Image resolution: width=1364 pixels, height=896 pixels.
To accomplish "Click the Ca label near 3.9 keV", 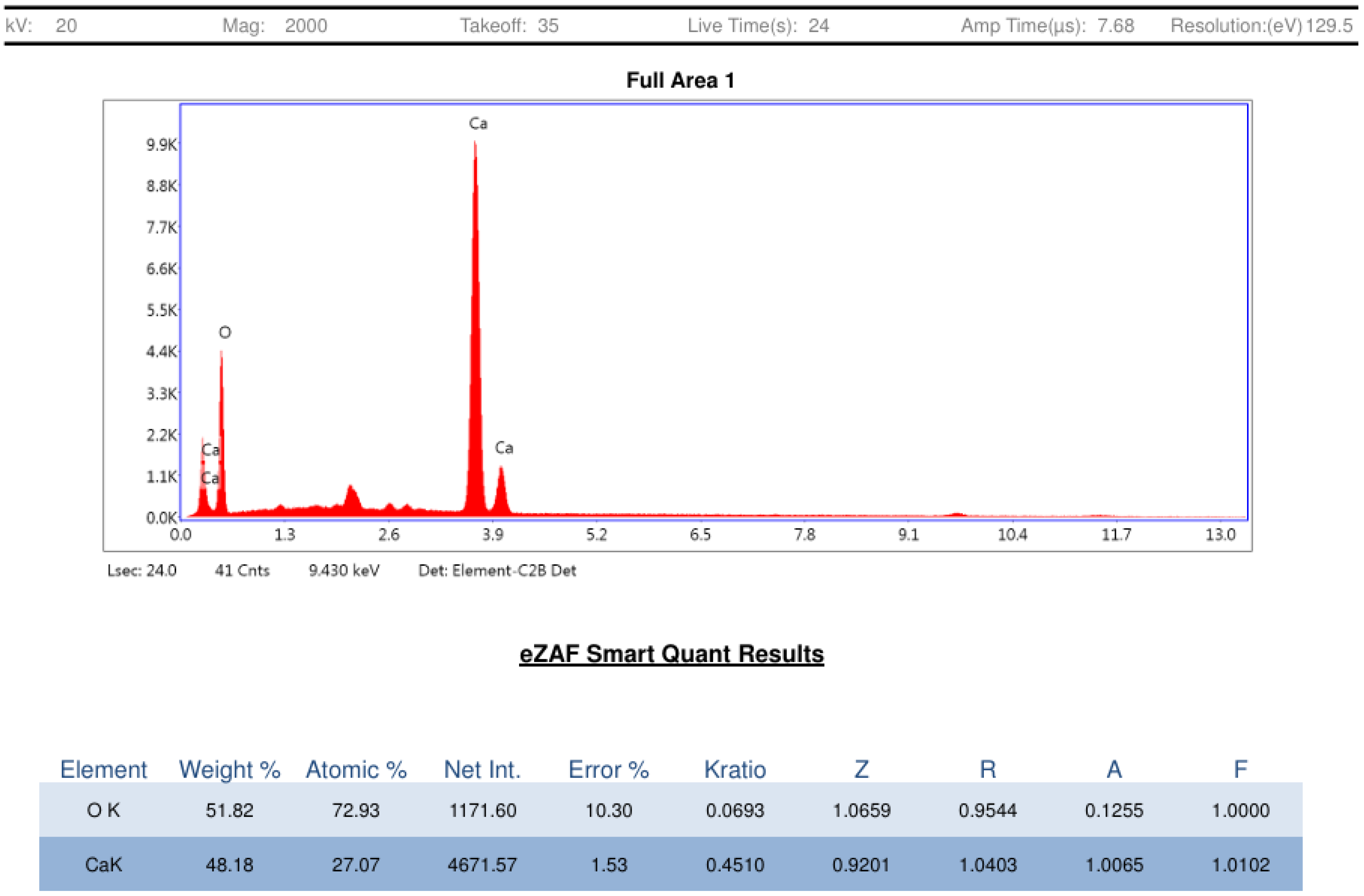I will [504, 448].
